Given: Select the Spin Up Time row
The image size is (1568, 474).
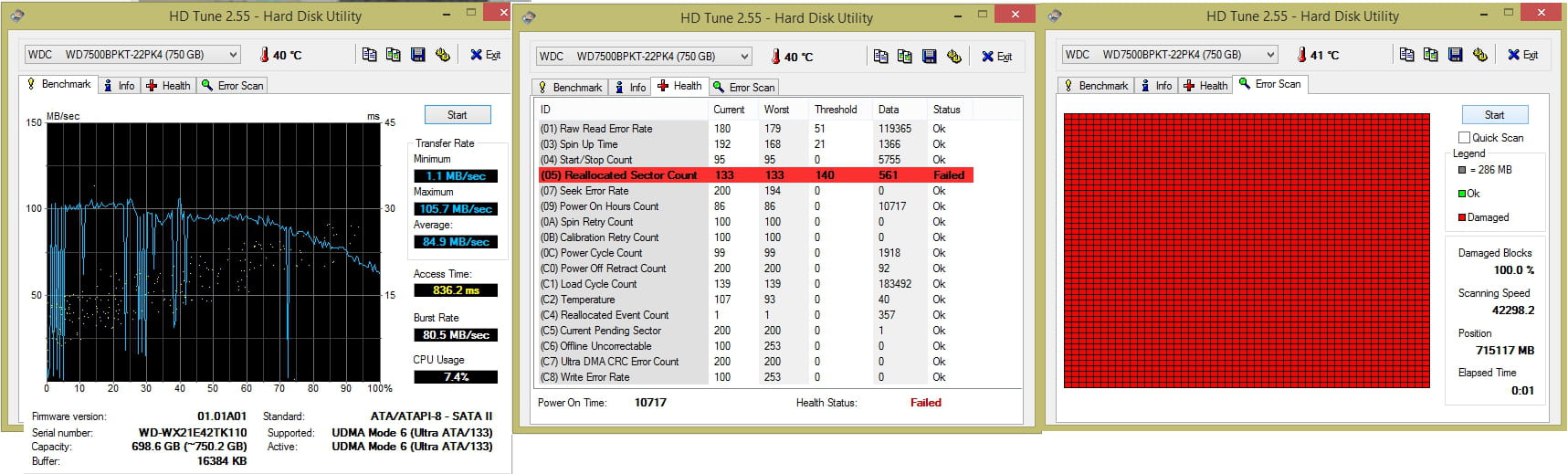Looking at the screenshot, I should [755, 144].
